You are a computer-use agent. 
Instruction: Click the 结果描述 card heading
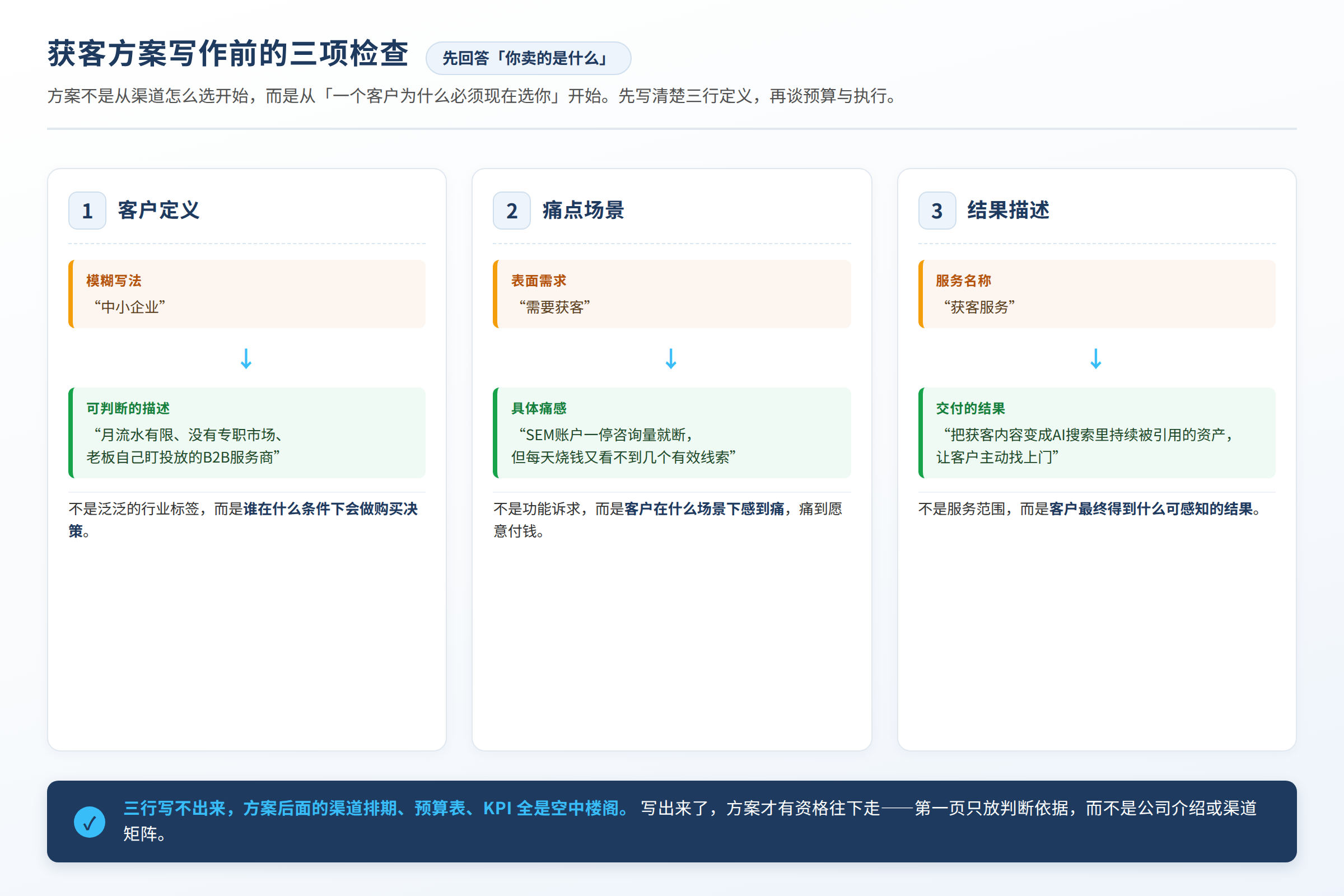[1009, 211]
